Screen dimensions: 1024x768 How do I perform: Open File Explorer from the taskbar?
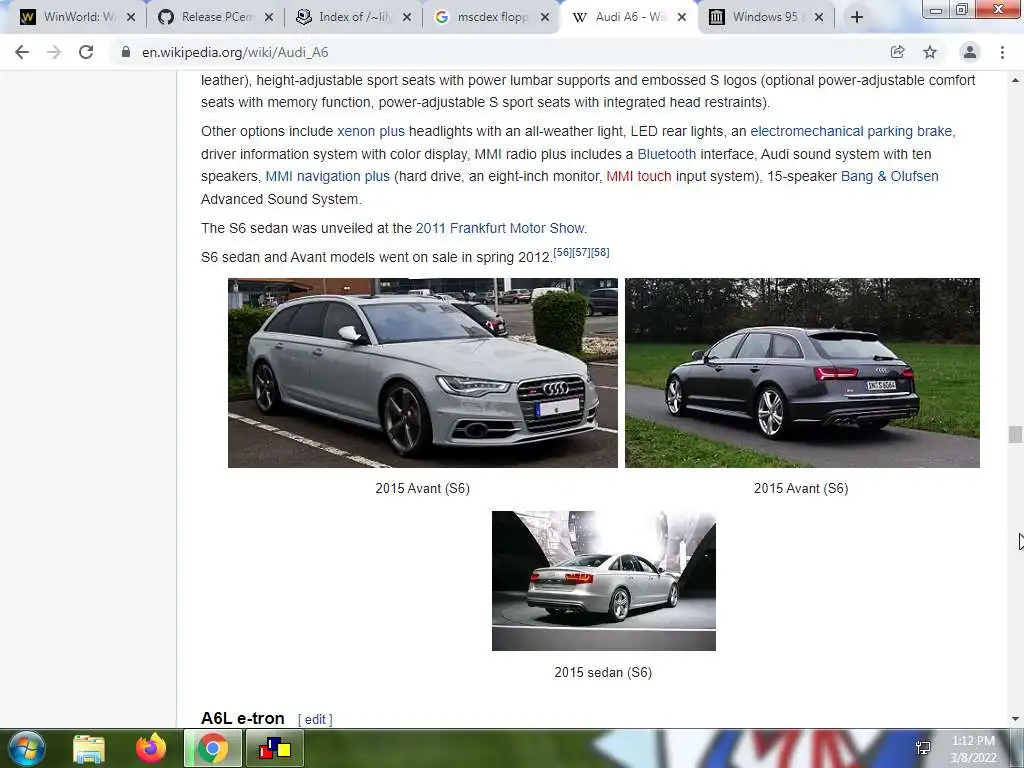89,748
